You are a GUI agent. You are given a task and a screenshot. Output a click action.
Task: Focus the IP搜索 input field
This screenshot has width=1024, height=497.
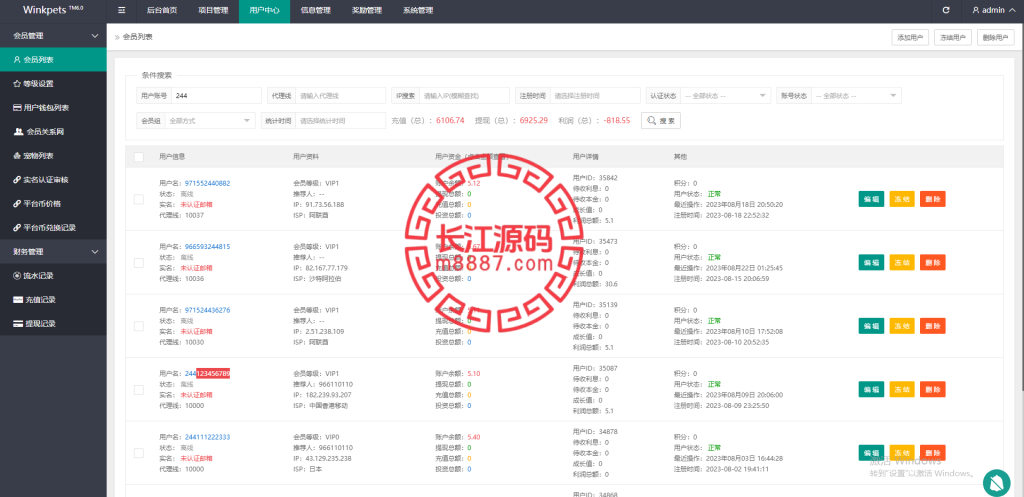coord(464,95)
